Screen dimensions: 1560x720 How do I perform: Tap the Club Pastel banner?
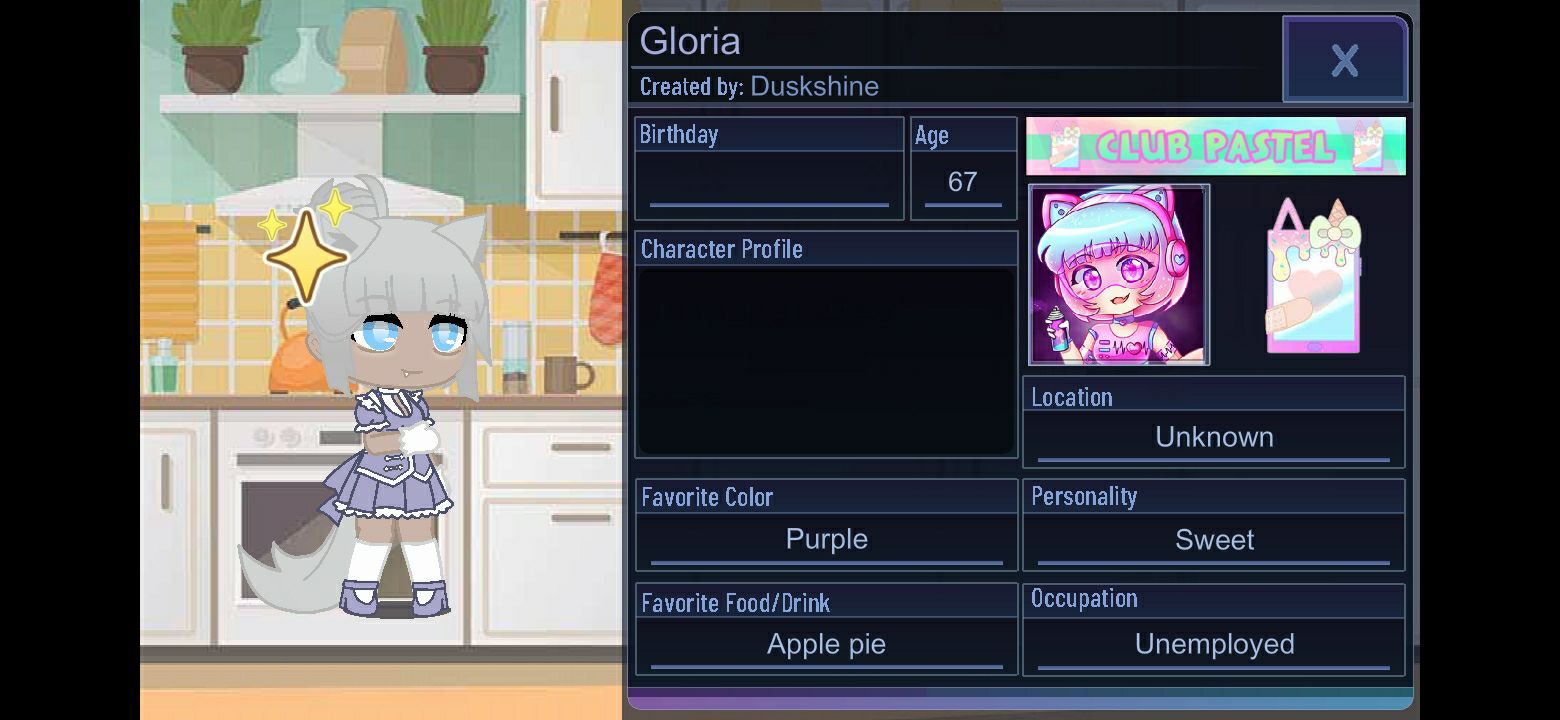pyautogui.click(x=1215, y=146)
